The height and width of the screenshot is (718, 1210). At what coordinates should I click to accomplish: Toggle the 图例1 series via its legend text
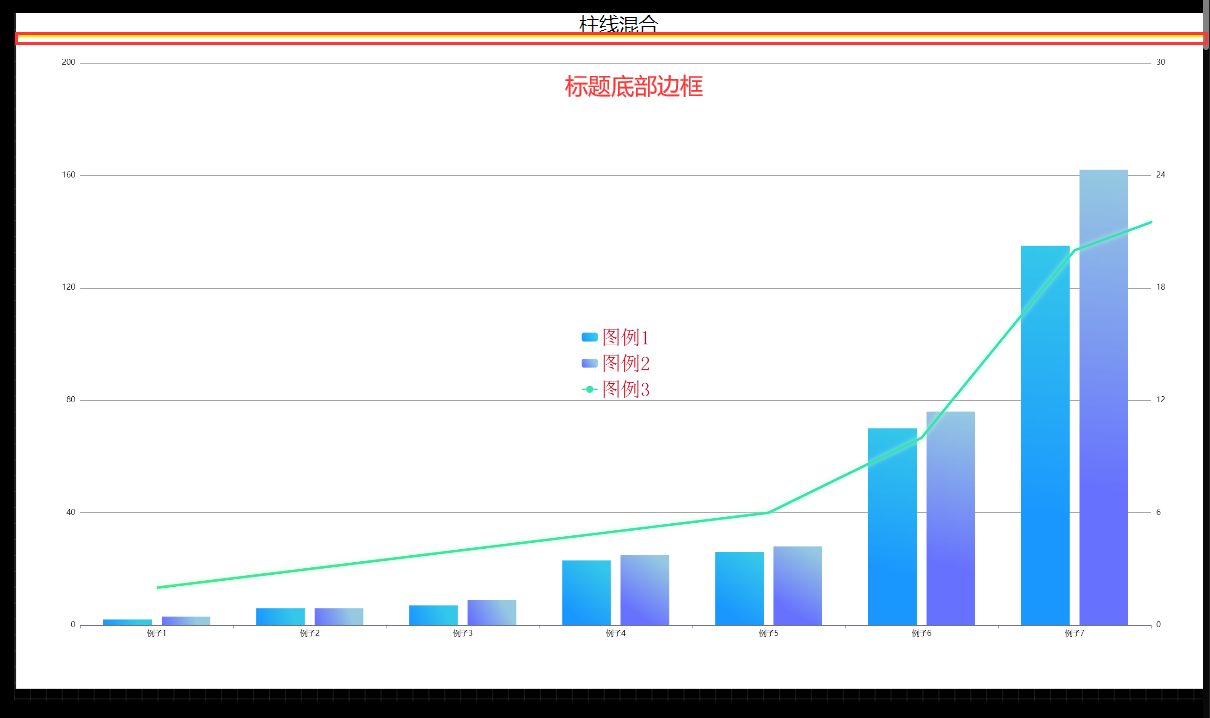(626, 338)
